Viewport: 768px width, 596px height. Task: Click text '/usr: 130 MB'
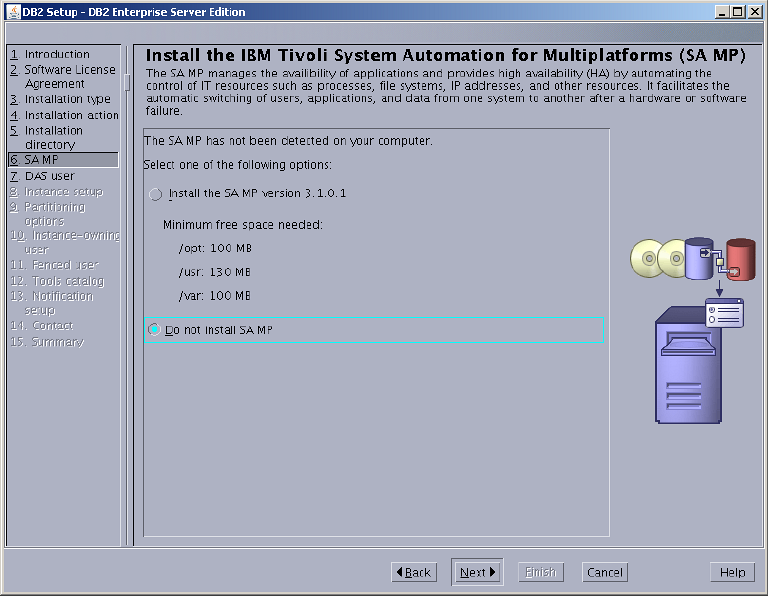[x=215, y=272]
